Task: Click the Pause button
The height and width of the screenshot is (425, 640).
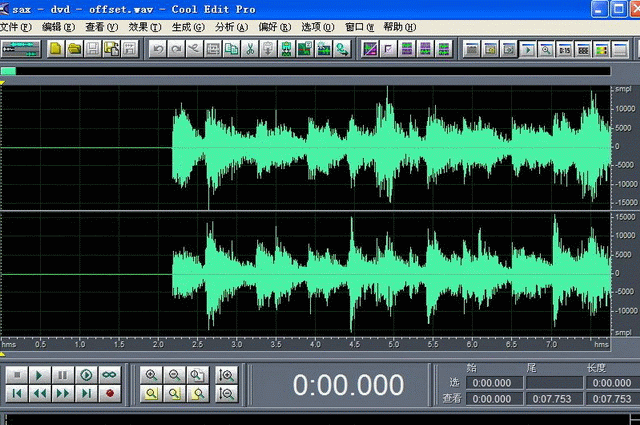Action: tap(63, 375)
